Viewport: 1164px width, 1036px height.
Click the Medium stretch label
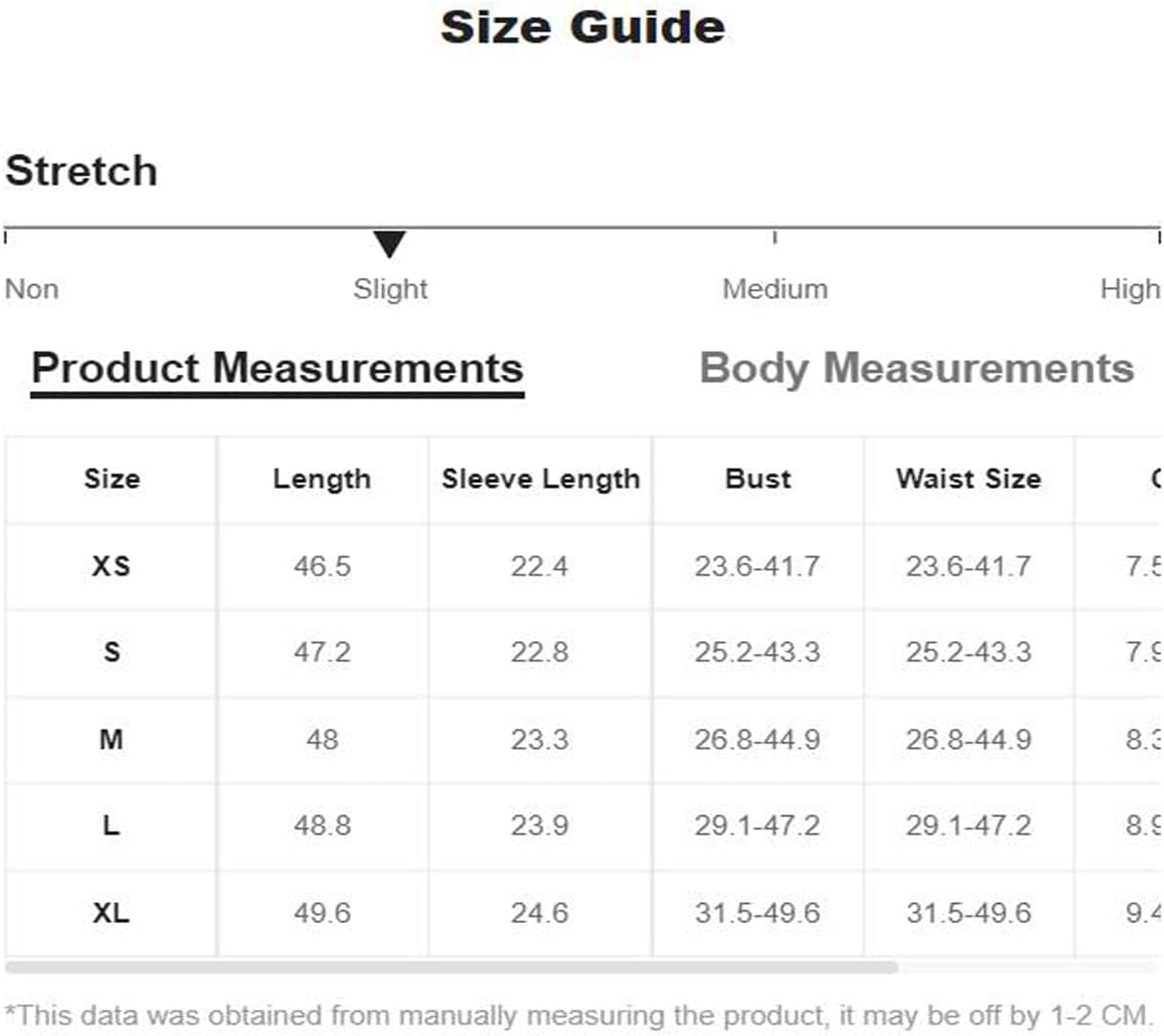click(x=775, y=289)
